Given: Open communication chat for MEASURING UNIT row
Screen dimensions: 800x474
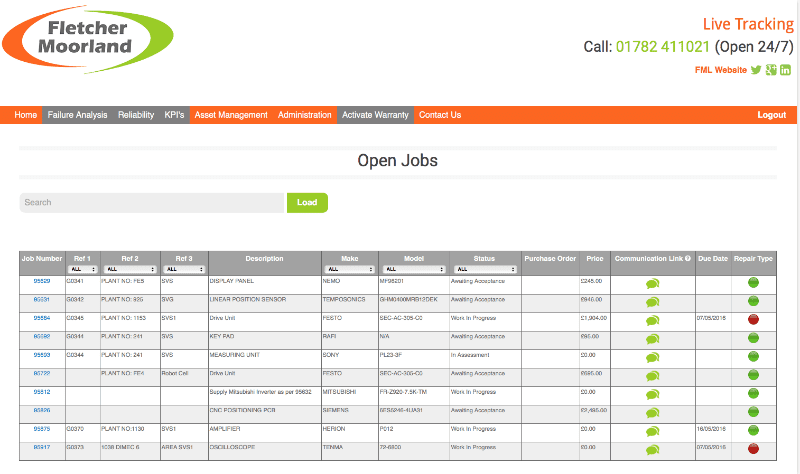Looking at the screenshot, I should tap(653, 358).
